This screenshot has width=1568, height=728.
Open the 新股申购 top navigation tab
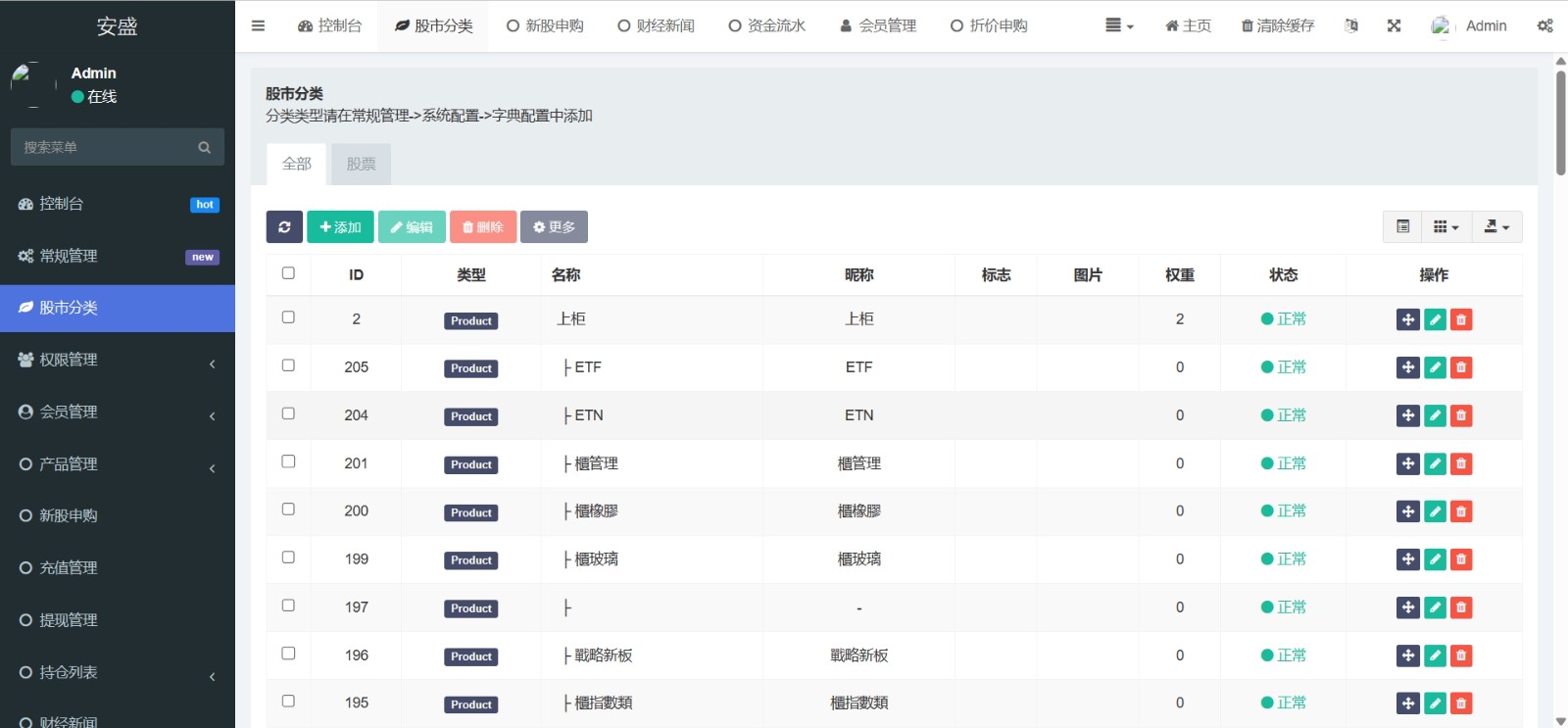pos(545,26)
